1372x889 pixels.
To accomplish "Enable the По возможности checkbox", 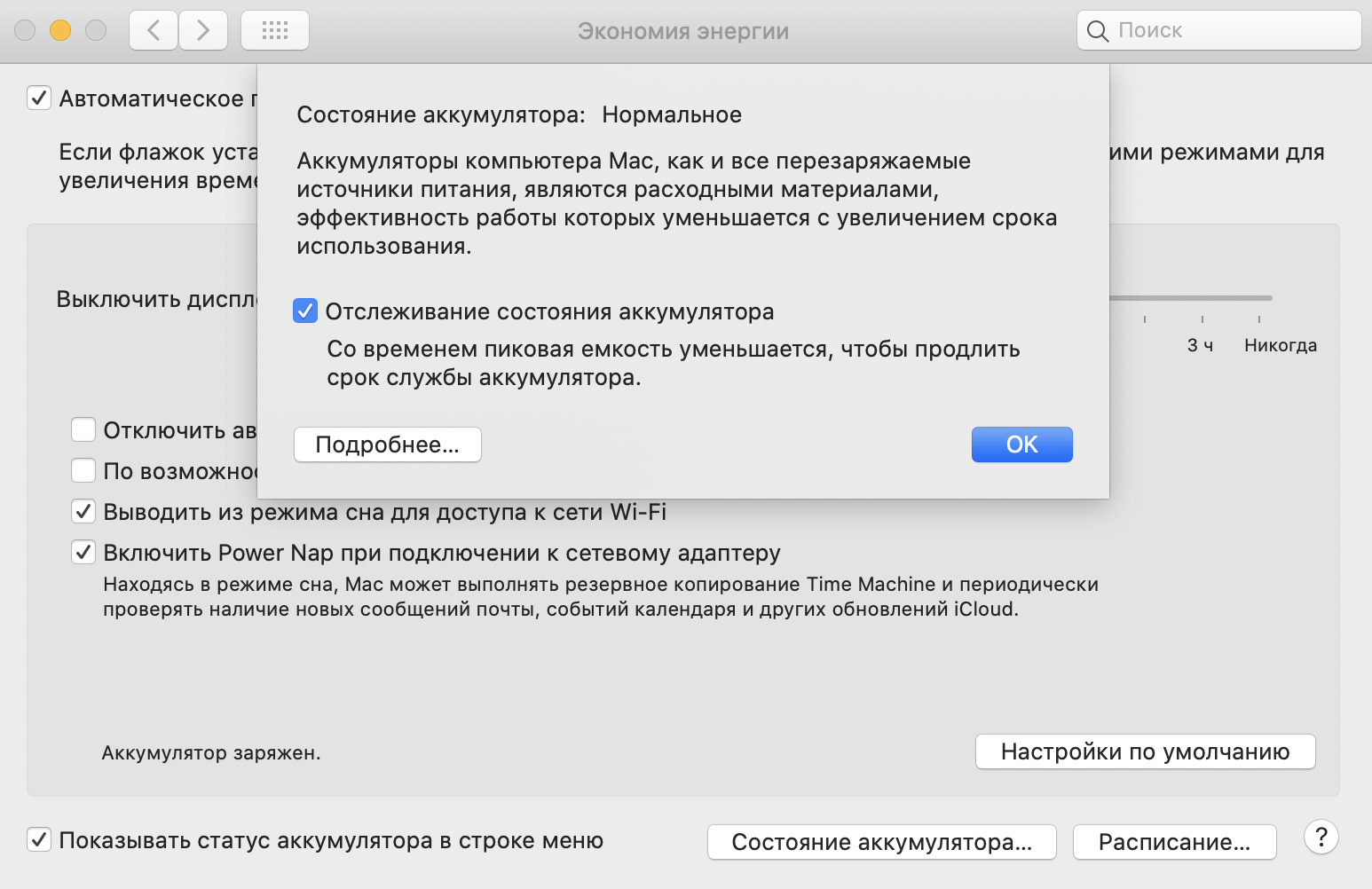I will tap(83, 470).
